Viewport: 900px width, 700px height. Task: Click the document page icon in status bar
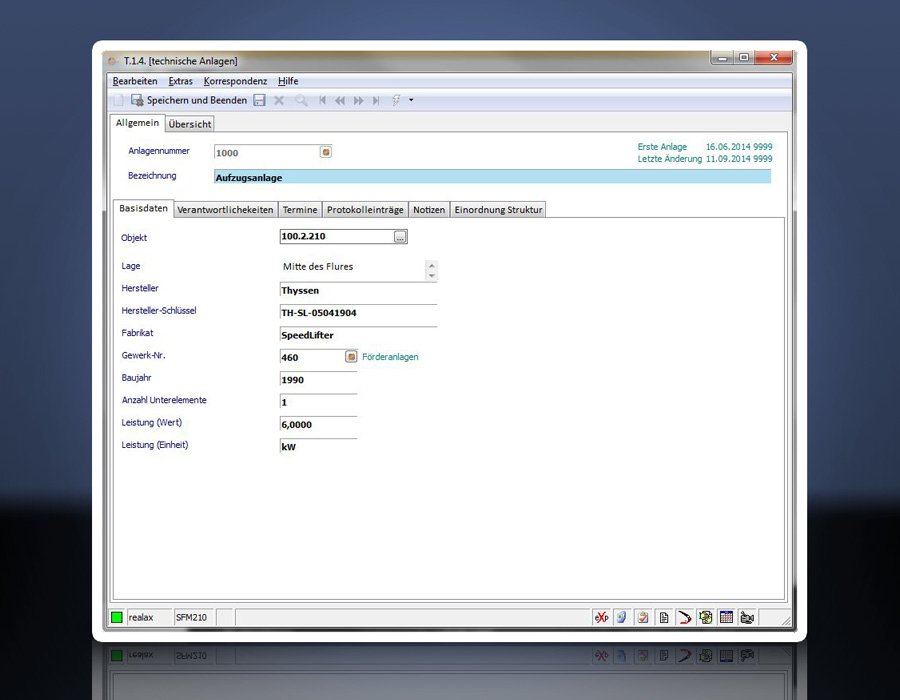coord(664,617)
